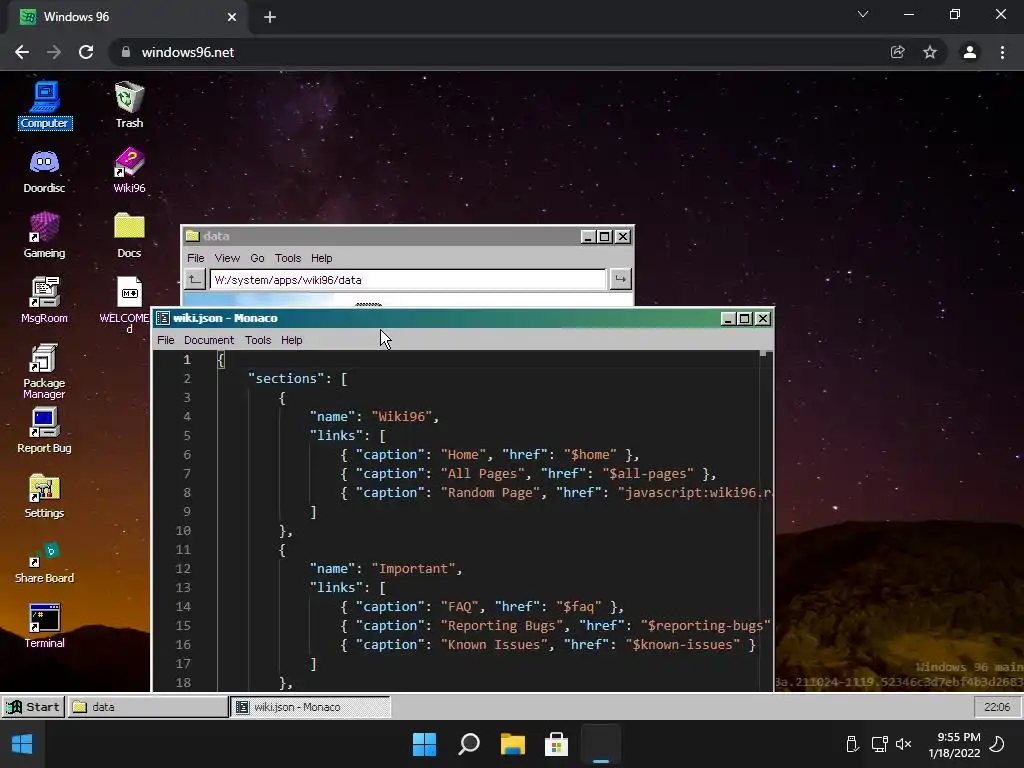Open the Help menu in data window
1024x768 pixels.
[322, 258]
